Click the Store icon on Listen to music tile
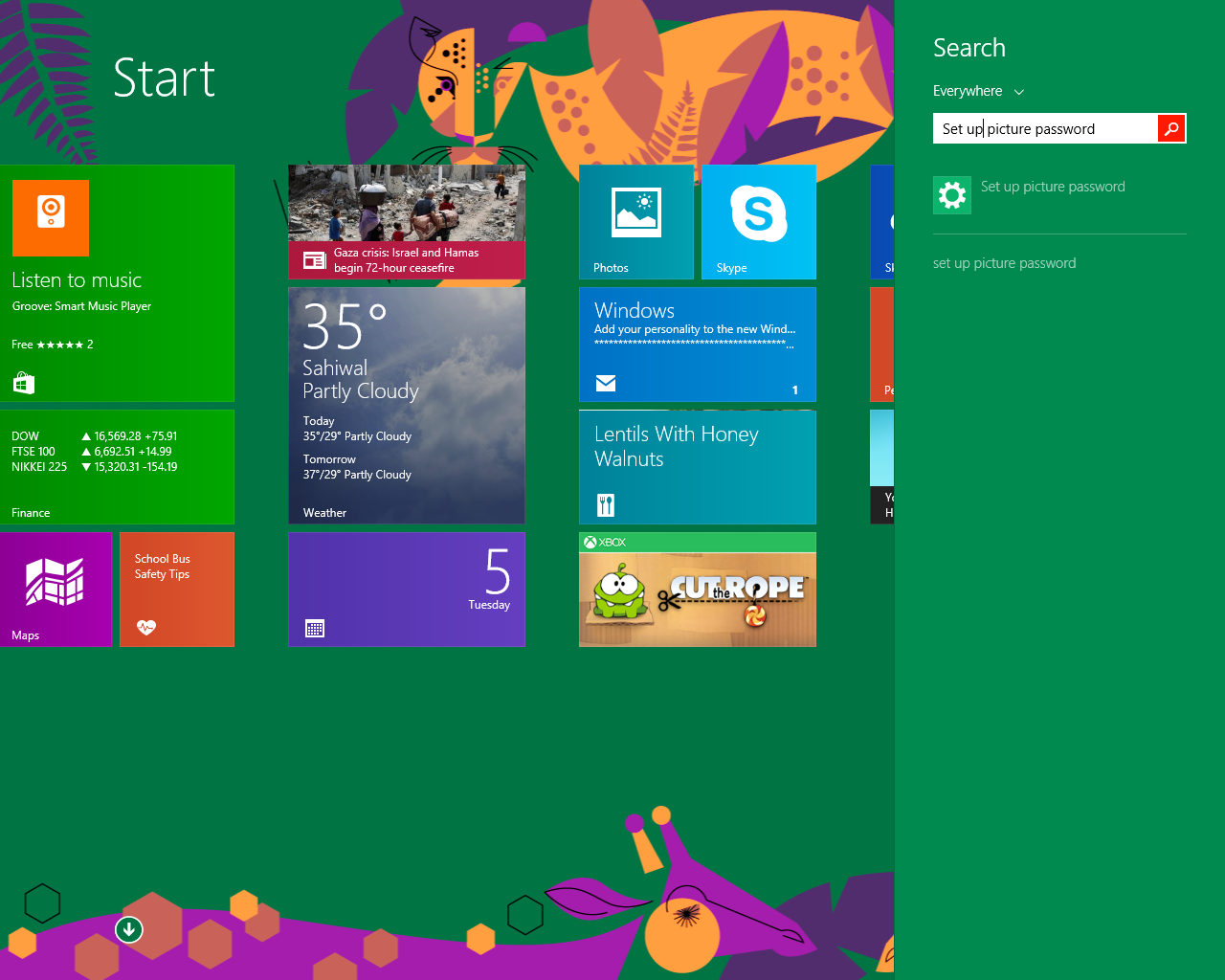1225x980 pixels. click(x=23, y=382)
